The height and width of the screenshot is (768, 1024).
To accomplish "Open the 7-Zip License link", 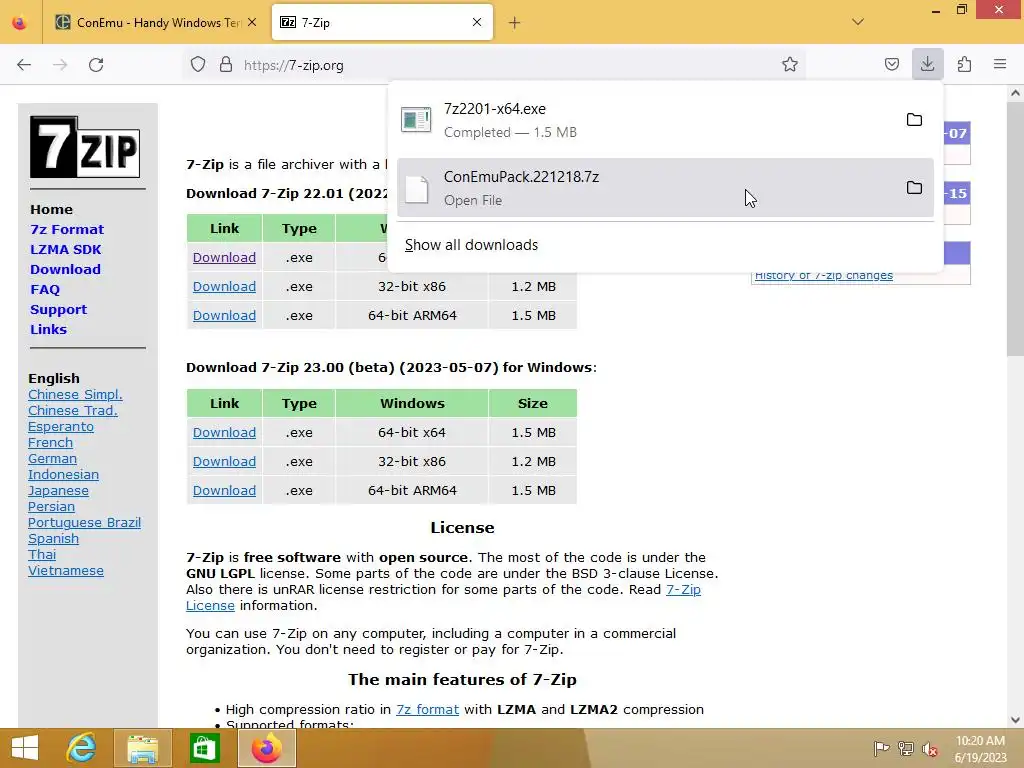I will [x=683, y=589].
